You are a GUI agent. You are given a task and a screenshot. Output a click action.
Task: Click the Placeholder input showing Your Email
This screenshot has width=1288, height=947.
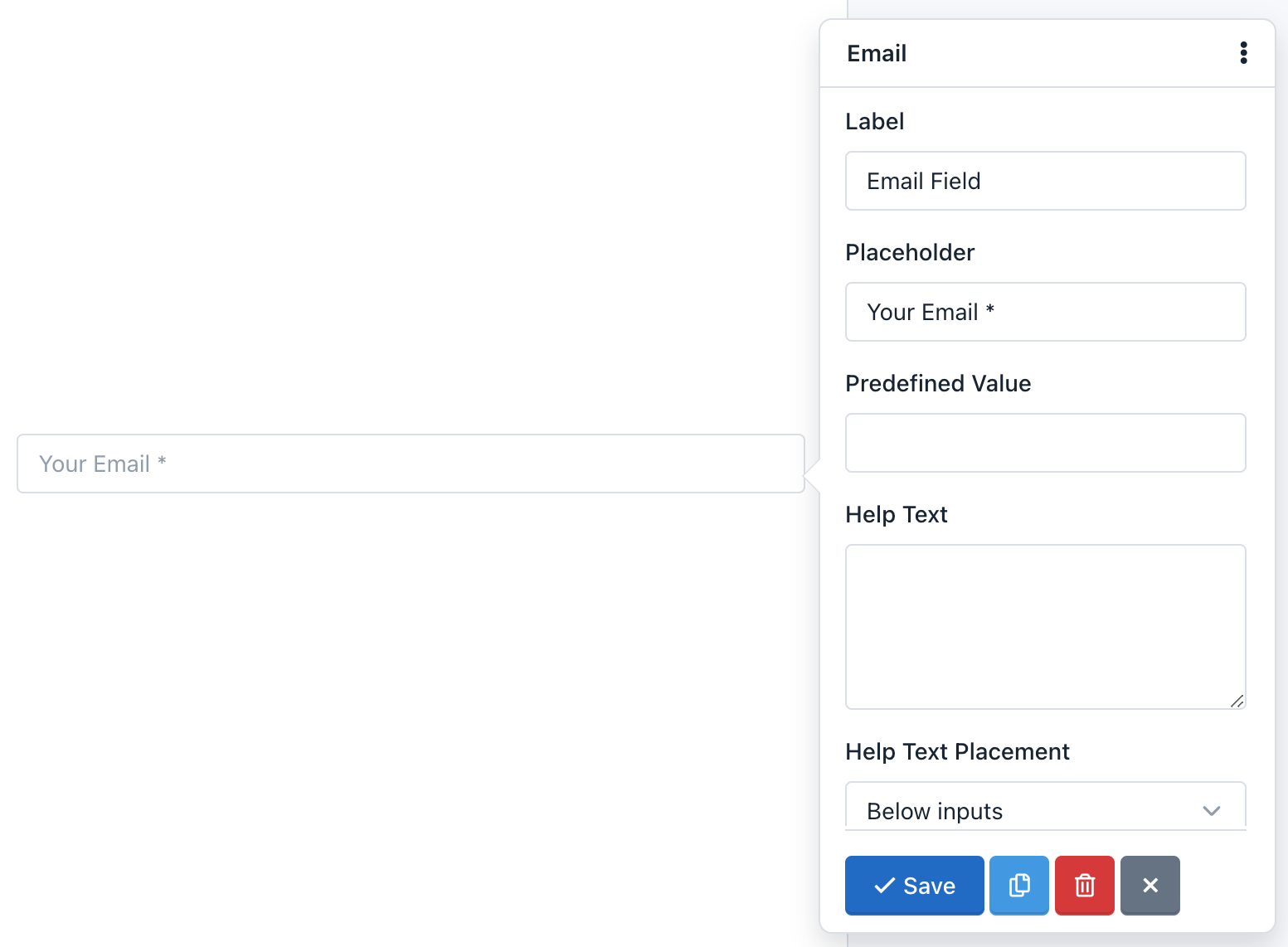1045,312
